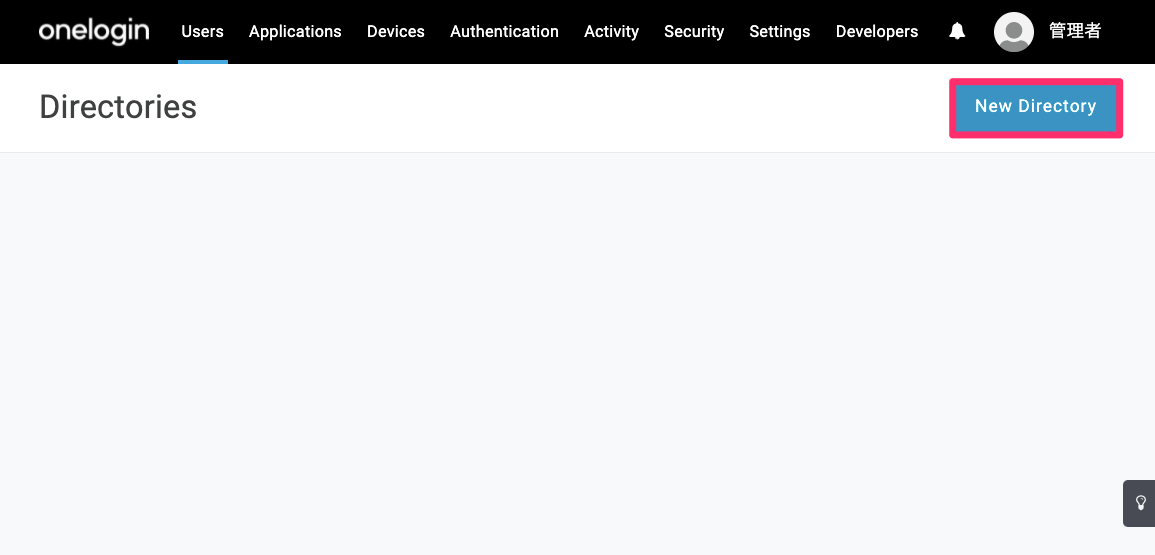Open the 管理者 account menu
Screen dimensions: 1155x555
coord(1075,31)
